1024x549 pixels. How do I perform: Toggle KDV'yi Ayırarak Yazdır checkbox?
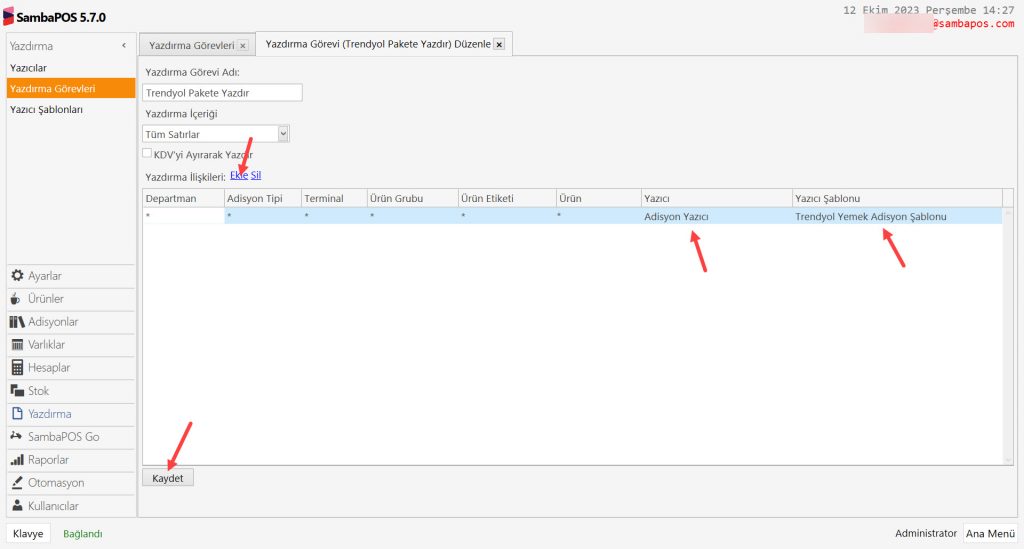tap(147, 153)
